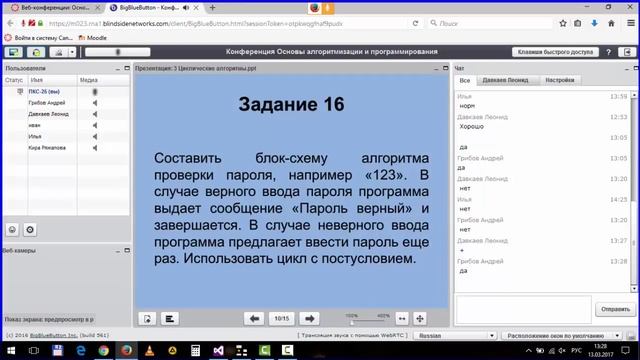Screen dimensions: 640x360
Task: Toggle microphone for ПКС-25 user
Action: tap(95, 92)
